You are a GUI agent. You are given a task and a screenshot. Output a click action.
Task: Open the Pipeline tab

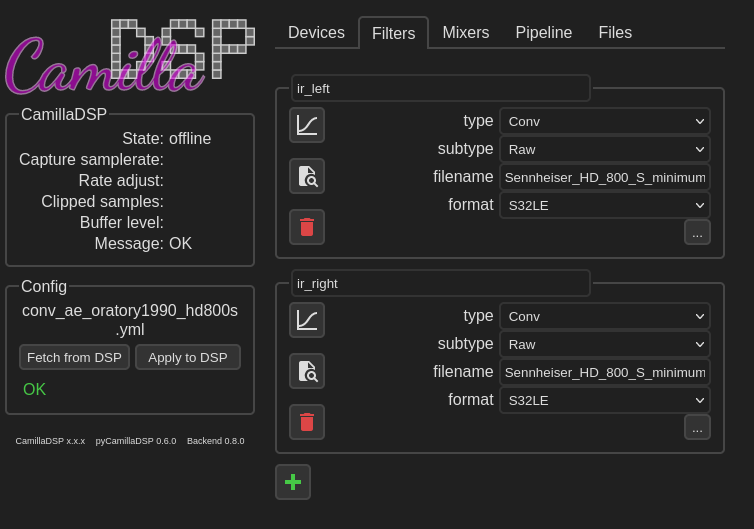(x=543, y=33)
